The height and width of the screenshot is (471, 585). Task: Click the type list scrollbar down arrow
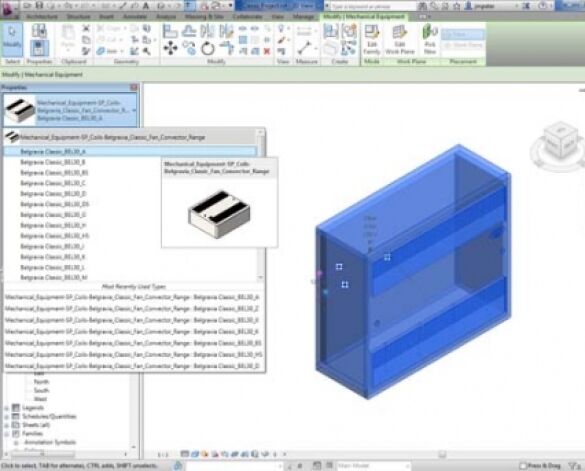click(260, 277)
